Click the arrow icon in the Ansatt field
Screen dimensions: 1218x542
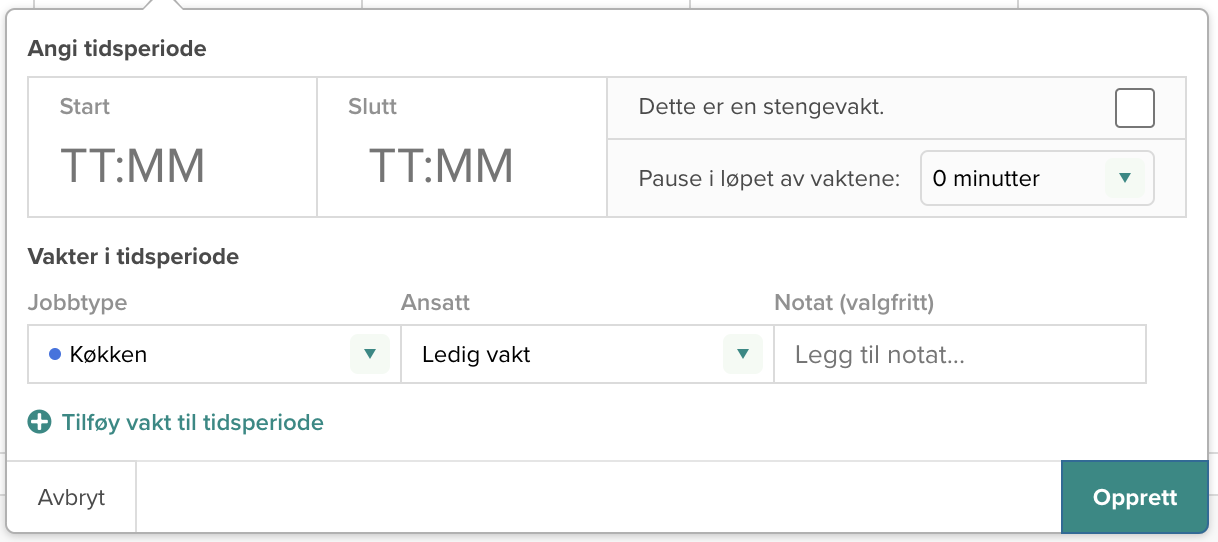pos(742,354)
